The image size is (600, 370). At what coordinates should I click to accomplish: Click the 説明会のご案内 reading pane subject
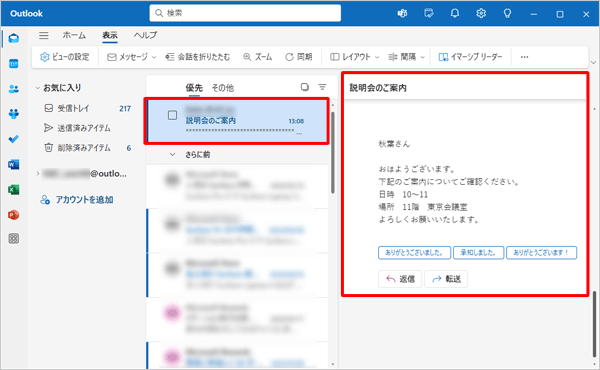(x=378, y=88)
